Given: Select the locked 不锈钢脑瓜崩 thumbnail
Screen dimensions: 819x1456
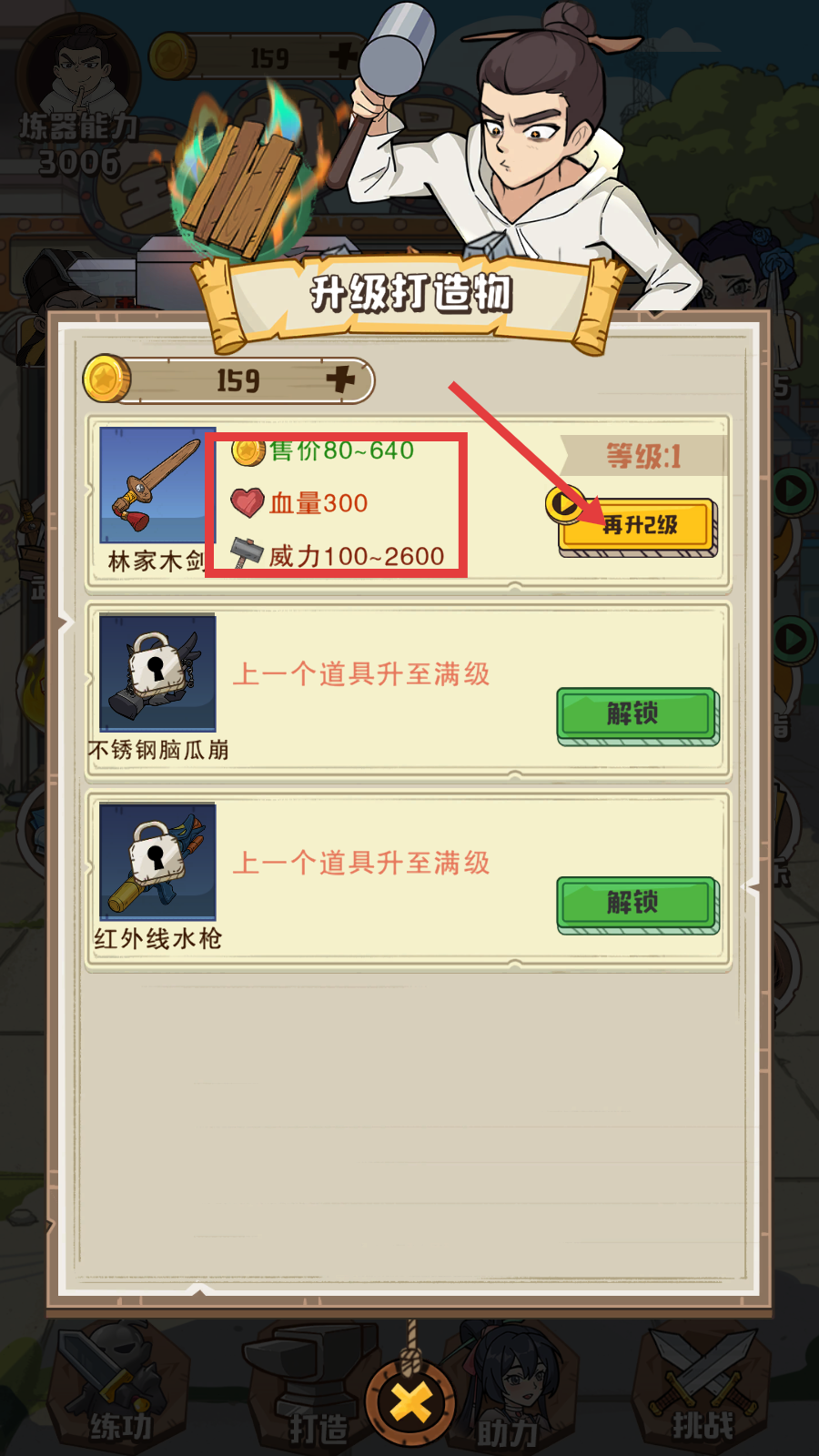Looking at the screenshot, I should [157, 672].
